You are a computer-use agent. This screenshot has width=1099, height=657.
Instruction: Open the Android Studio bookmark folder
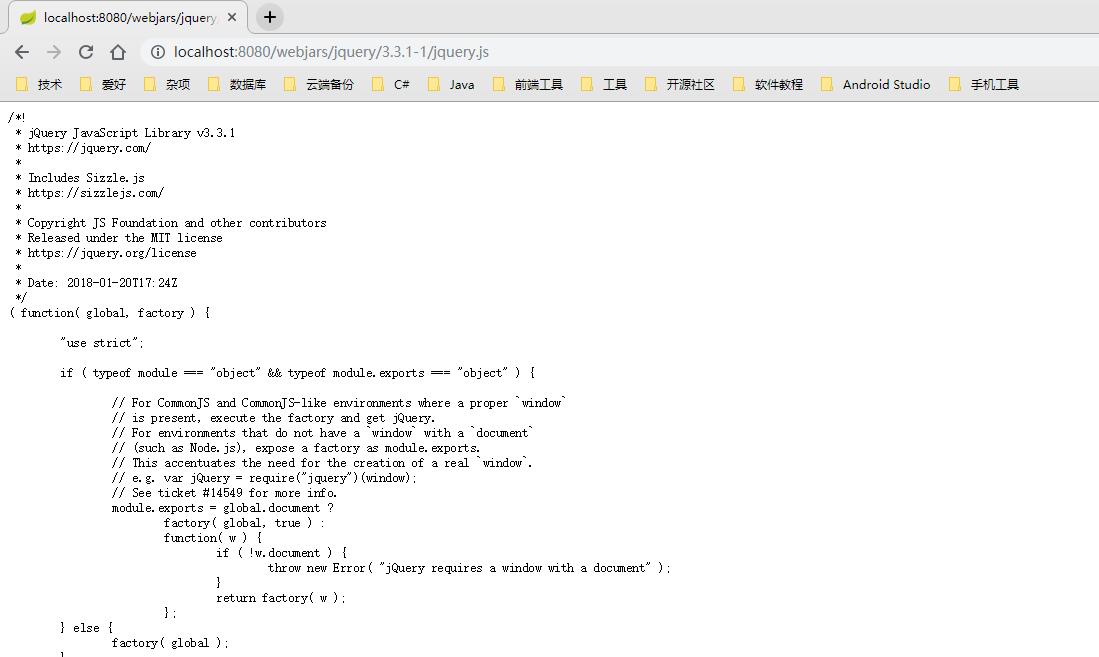(876, 84)
